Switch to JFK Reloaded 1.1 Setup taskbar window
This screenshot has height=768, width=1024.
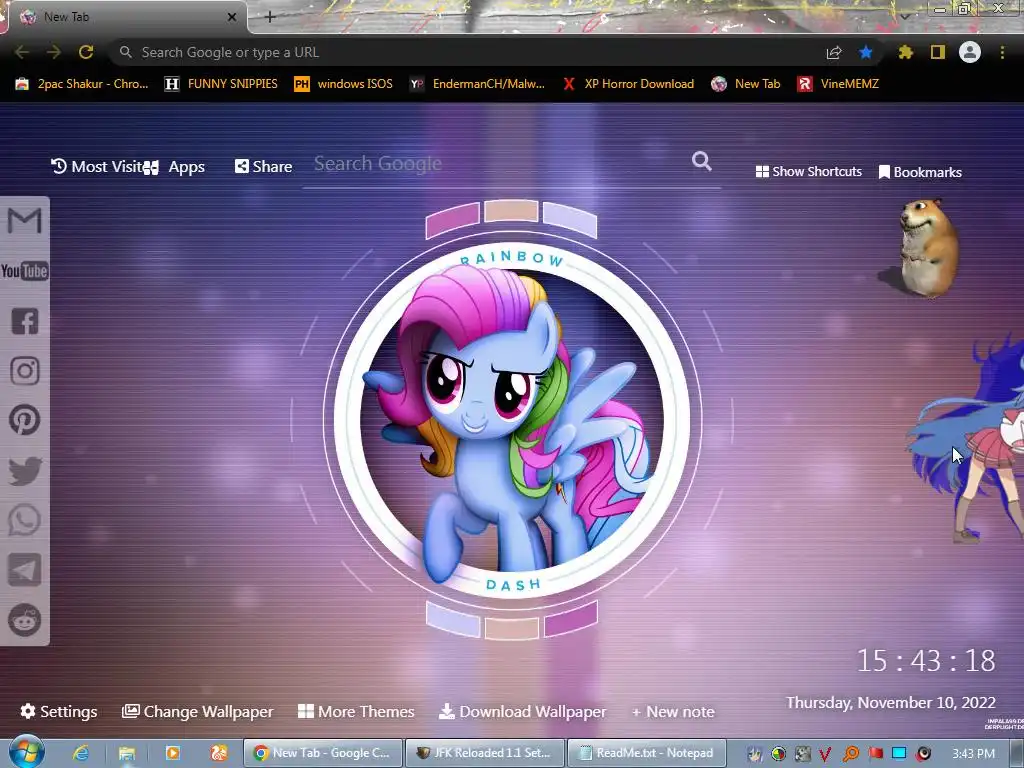[485, 753]
